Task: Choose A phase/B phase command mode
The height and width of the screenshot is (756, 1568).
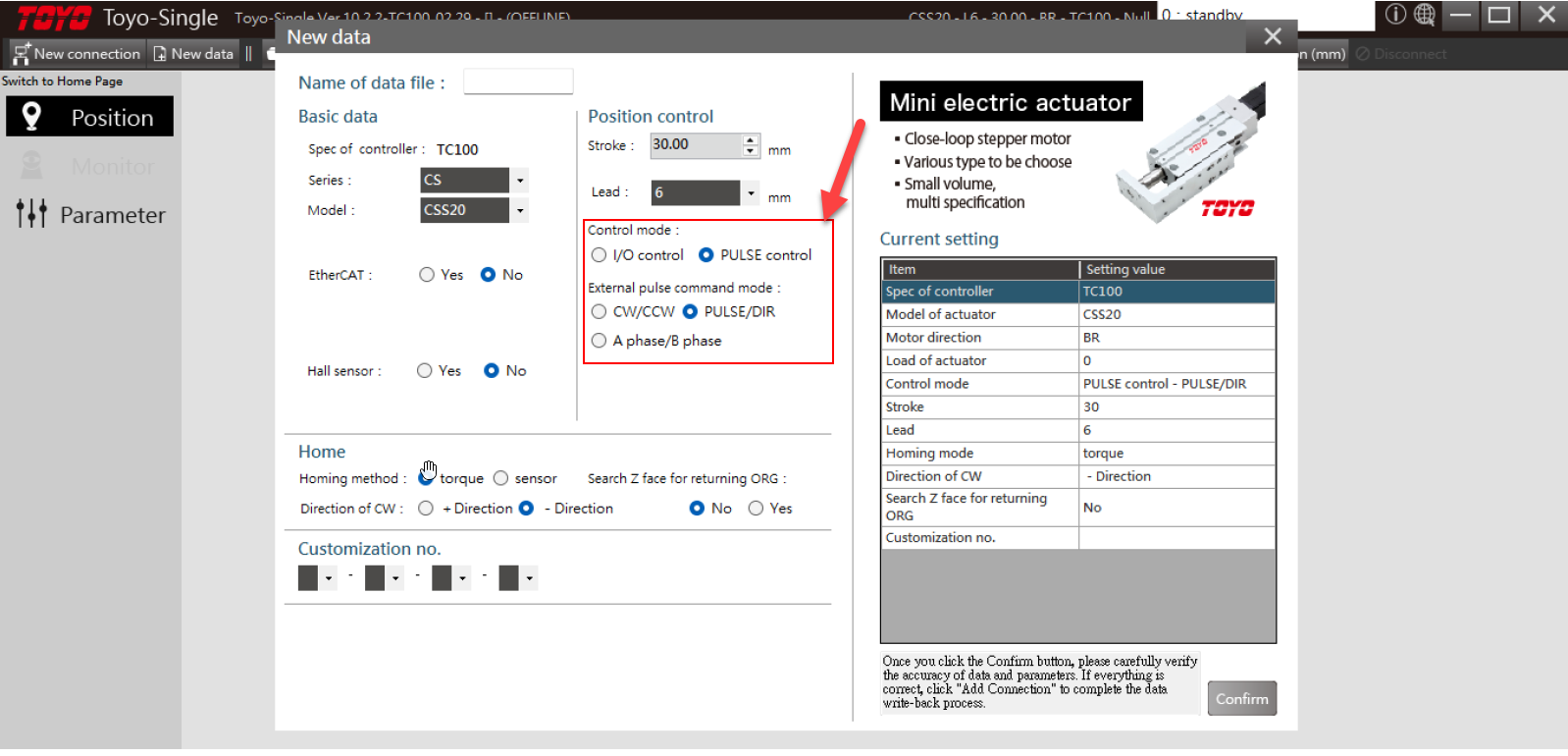Action: coord(600,341)
